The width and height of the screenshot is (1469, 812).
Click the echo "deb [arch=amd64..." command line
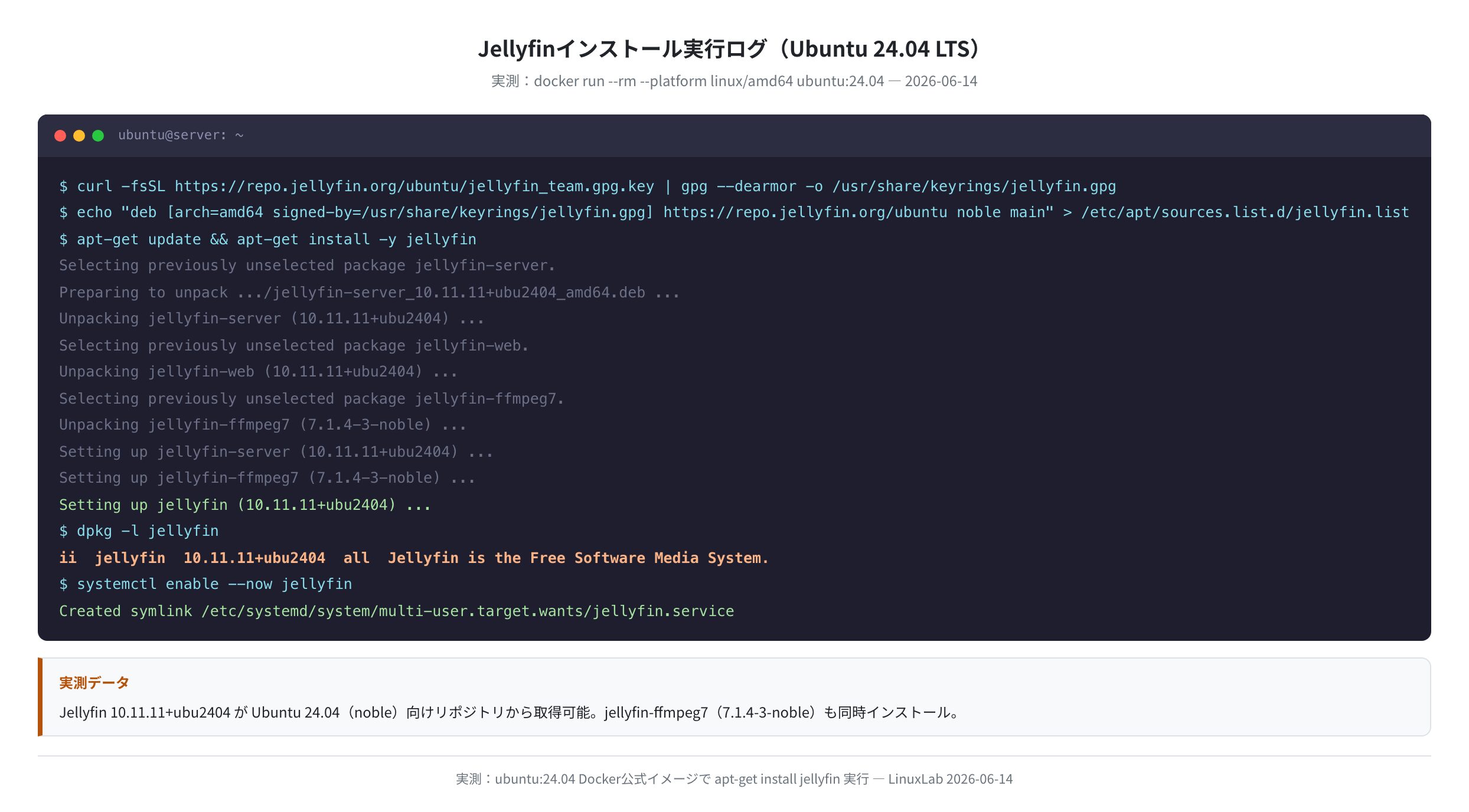coord(734,212)
